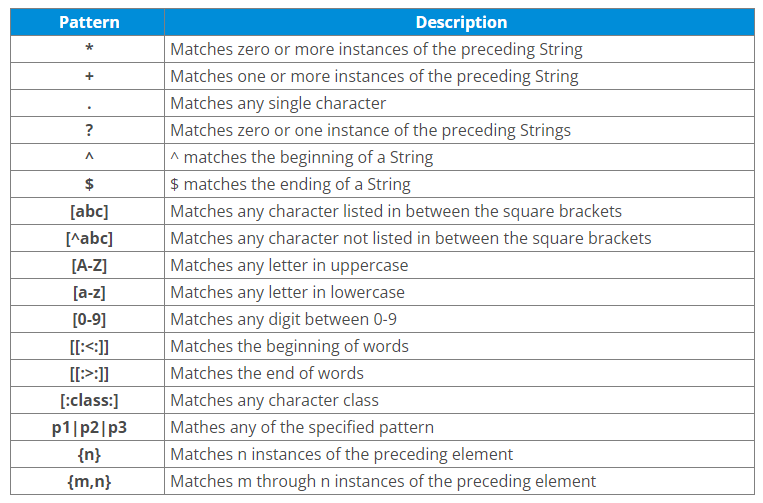The image size is (763, 503).
Task: Click 'Matches any single character' description
Action: click(278, 103)
